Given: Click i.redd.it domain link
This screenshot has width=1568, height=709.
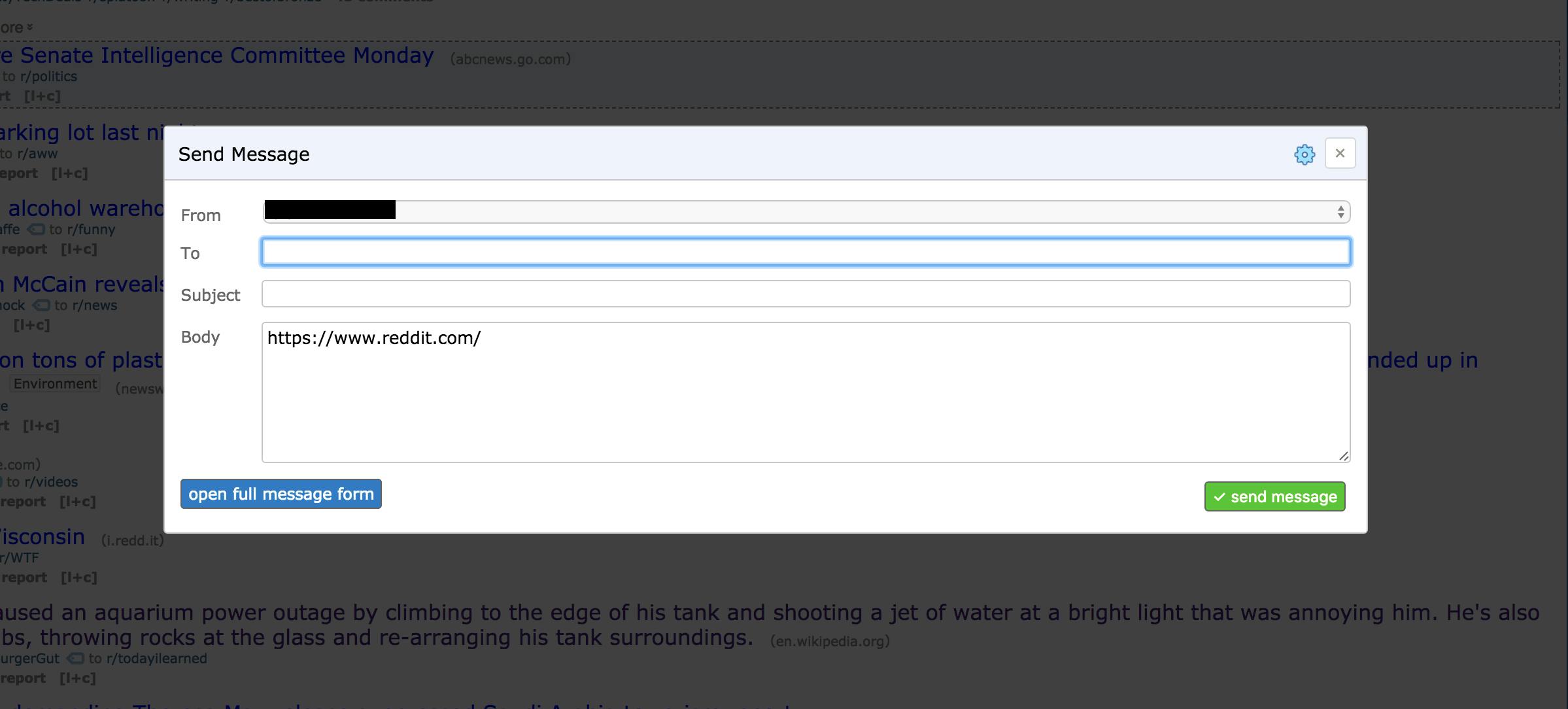Looking at the screenshot, I should click(x=133, y=541).
